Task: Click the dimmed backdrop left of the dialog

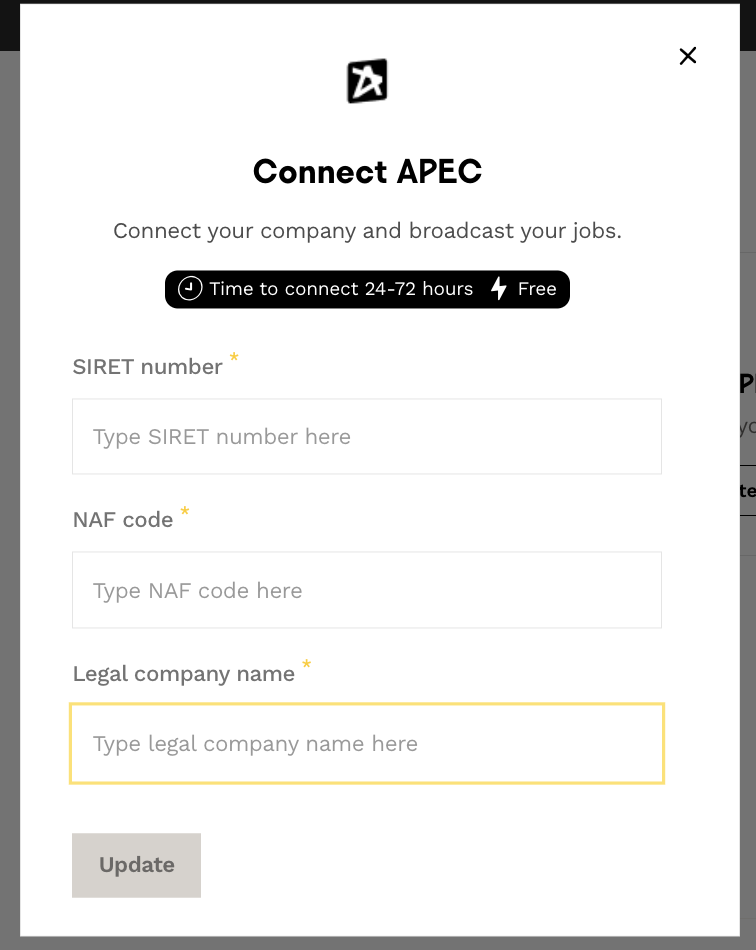Action: click(9, 500)
